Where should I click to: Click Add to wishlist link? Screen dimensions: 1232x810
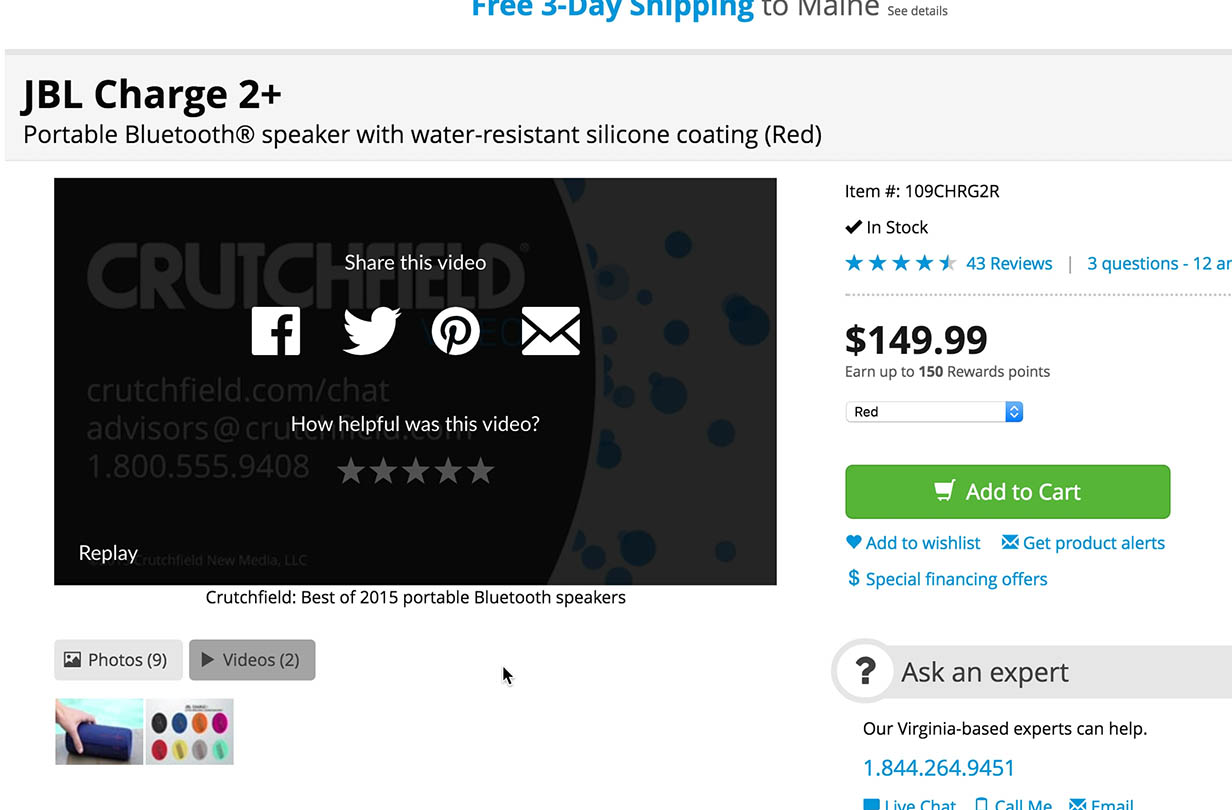click(913, 543)
